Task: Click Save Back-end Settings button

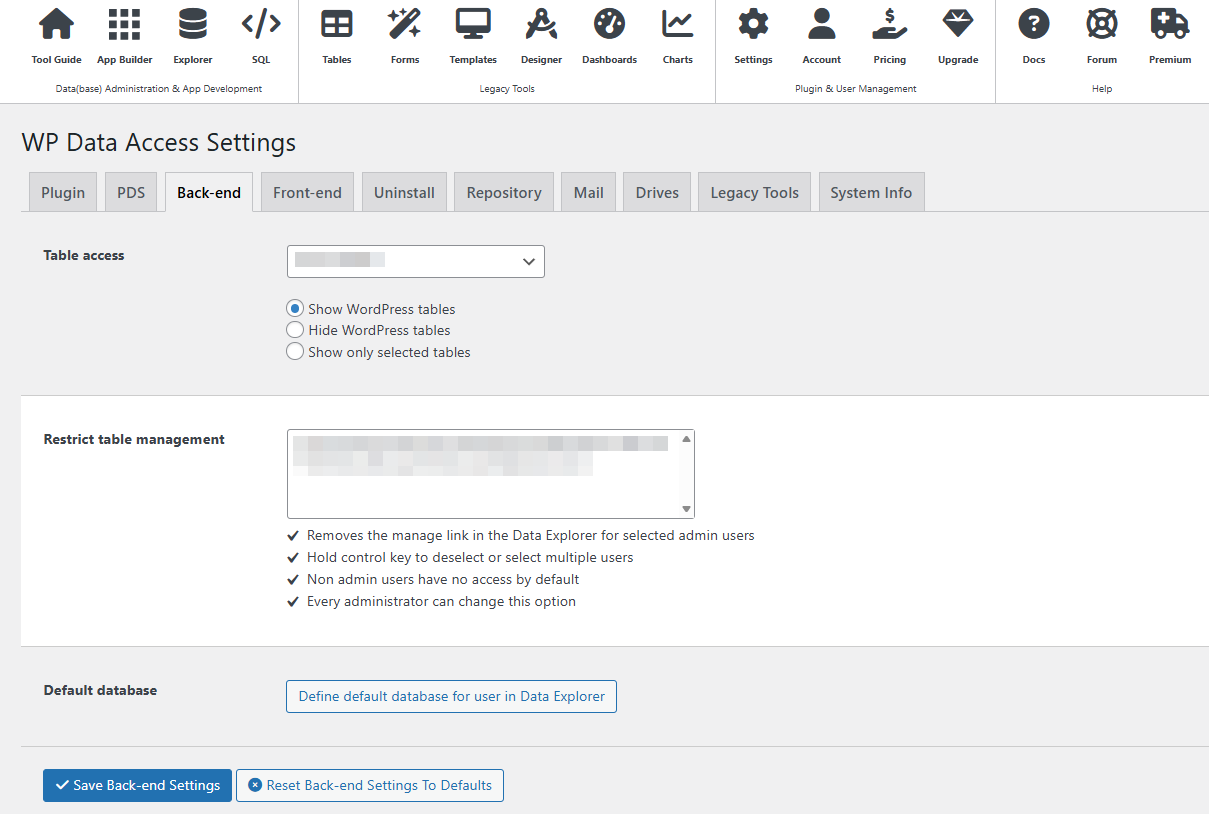Action: pyautogui.click(x=137, y=785)
